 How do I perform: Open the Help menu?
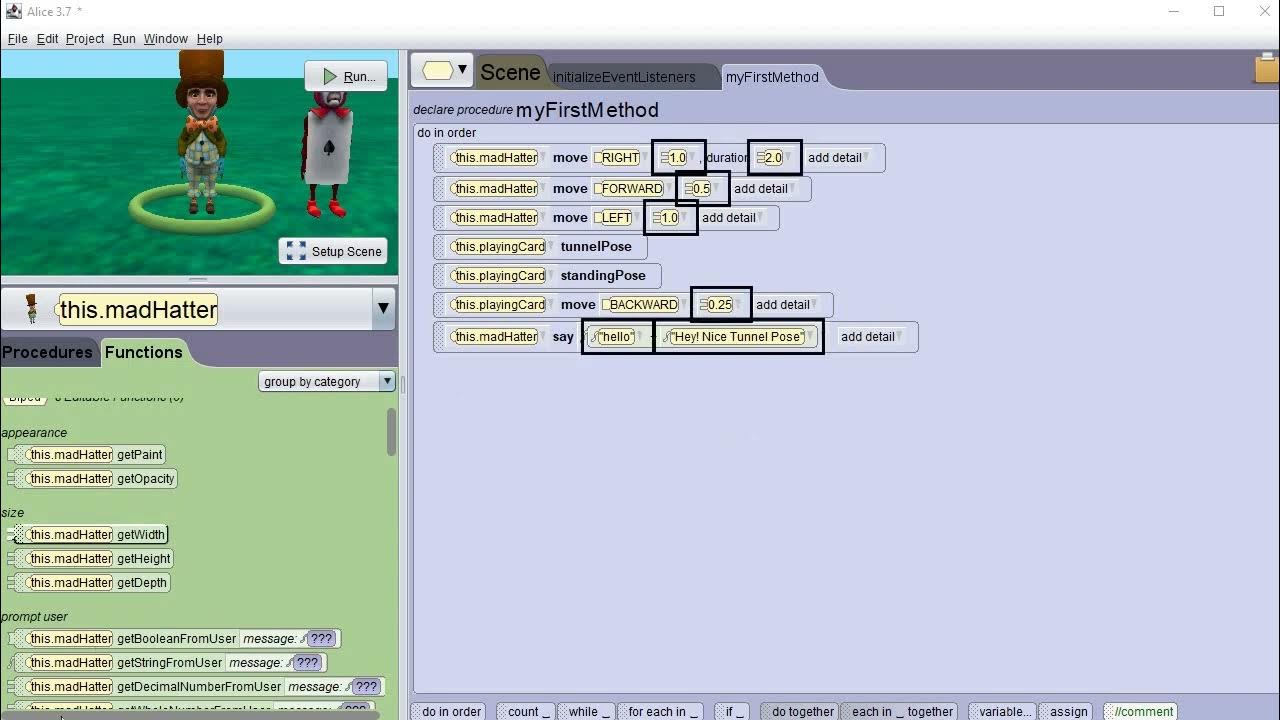(209, 38)
